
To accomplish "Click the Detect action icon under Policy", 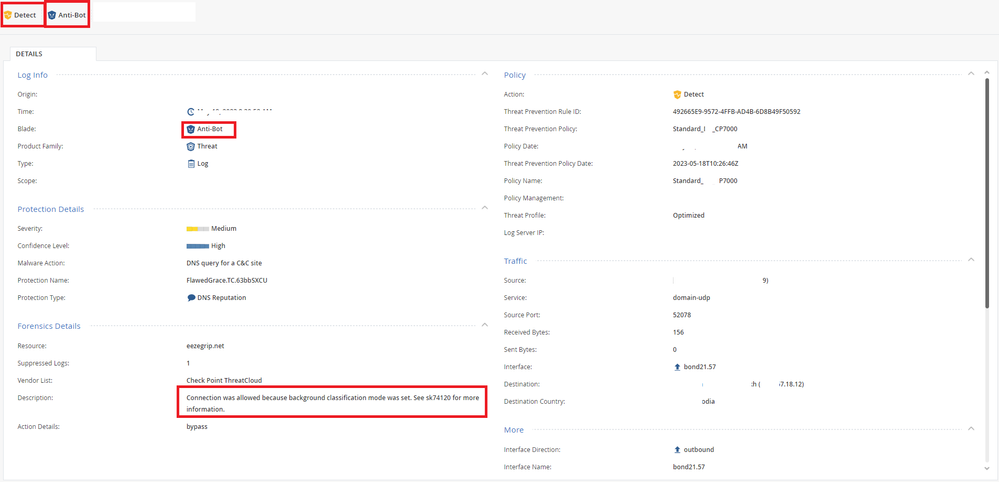I will (x=677, y=95).
